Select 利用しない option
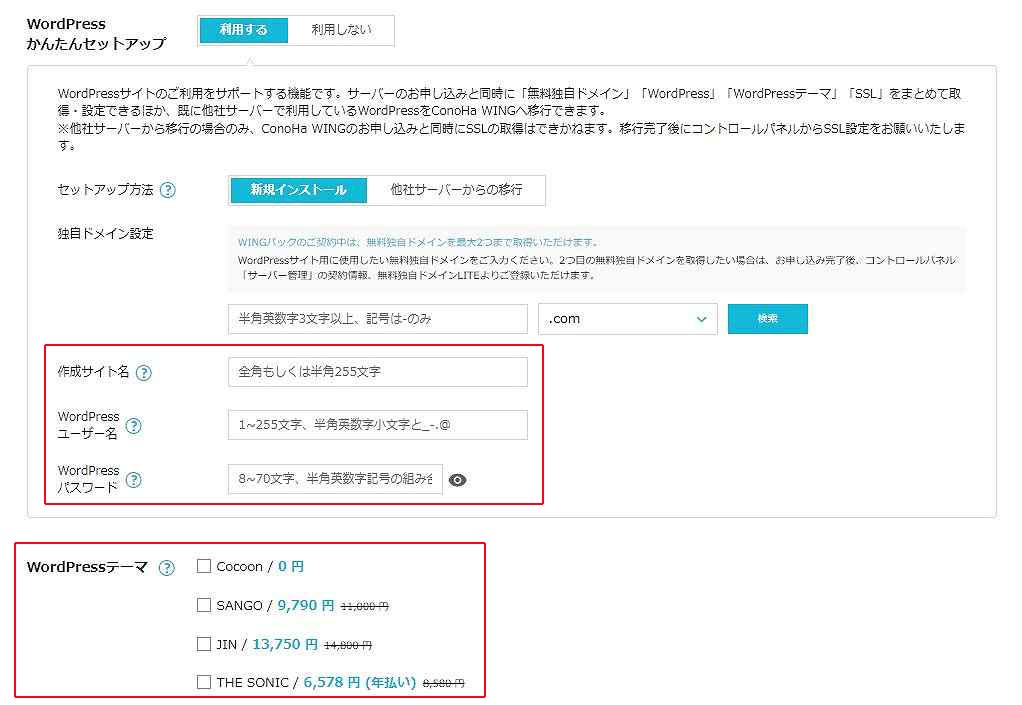1022x705 pixels. coord(341,30)
